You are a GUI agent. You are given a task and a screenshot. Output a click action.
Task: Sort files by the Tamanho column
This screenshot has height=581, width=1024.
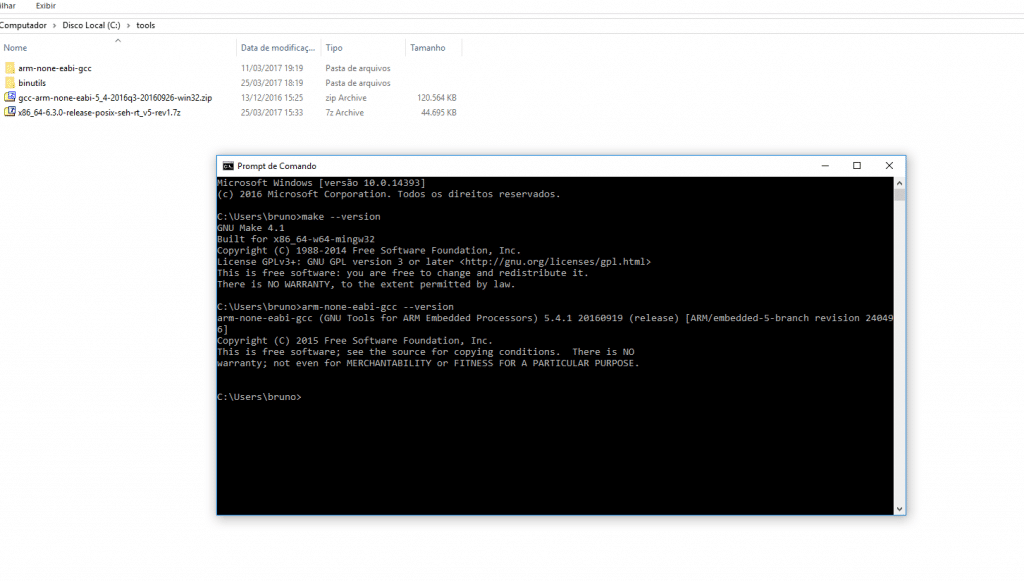[x=427, y=48]
